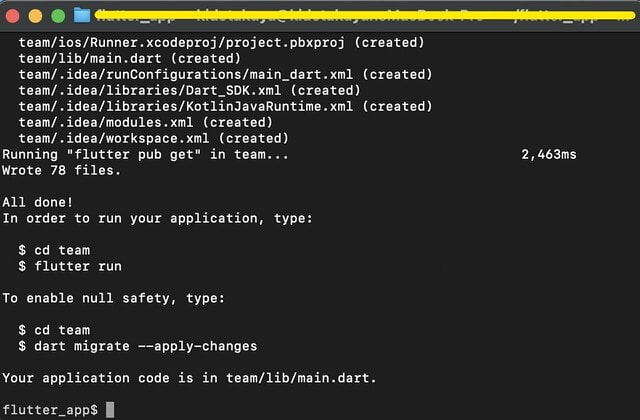Screen dimensions: 640x420
Task: Click the 'team/.idea/libraries/Dart_SDK.xml (created)' line
Action: (190, 90)
